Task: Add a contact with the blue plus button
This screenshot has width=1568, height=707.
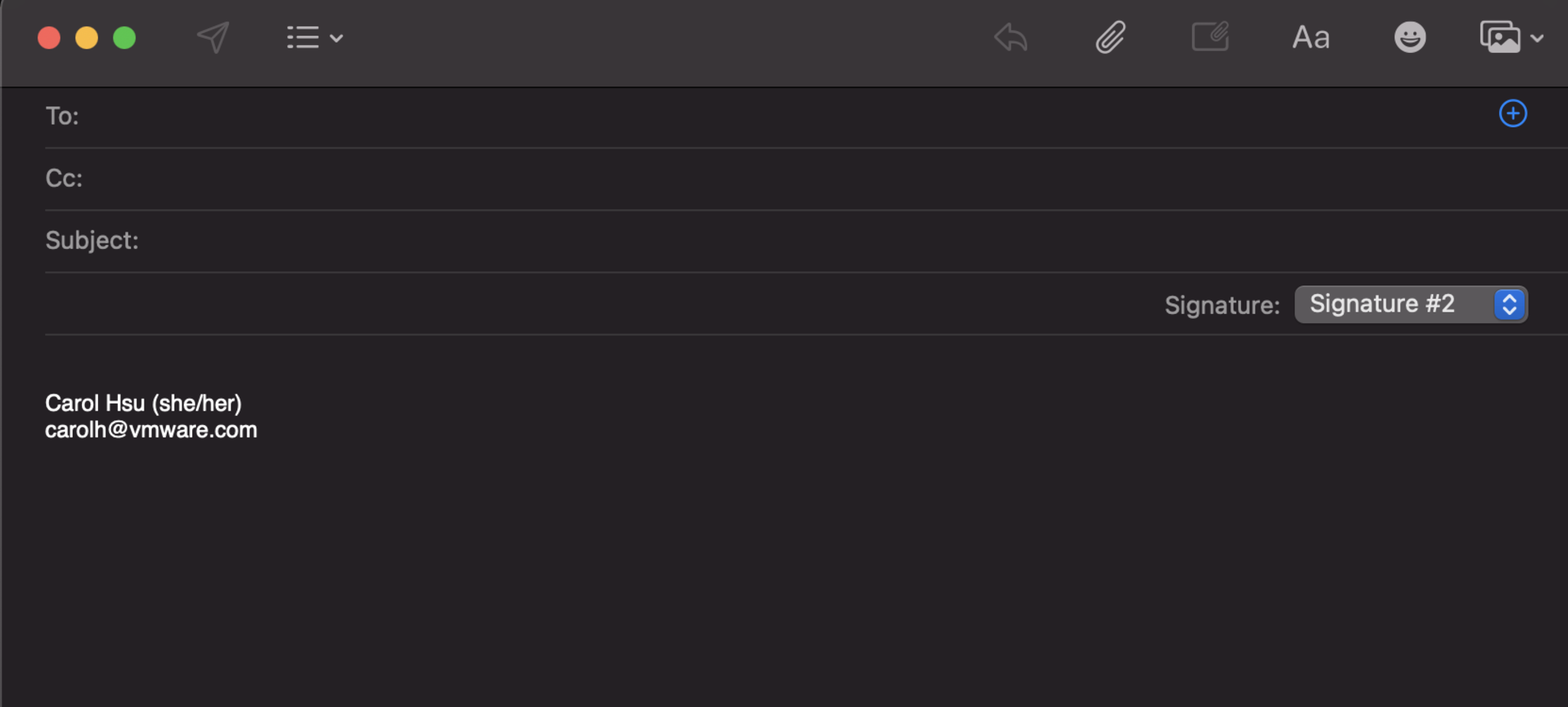Action: coord(1513,114)
